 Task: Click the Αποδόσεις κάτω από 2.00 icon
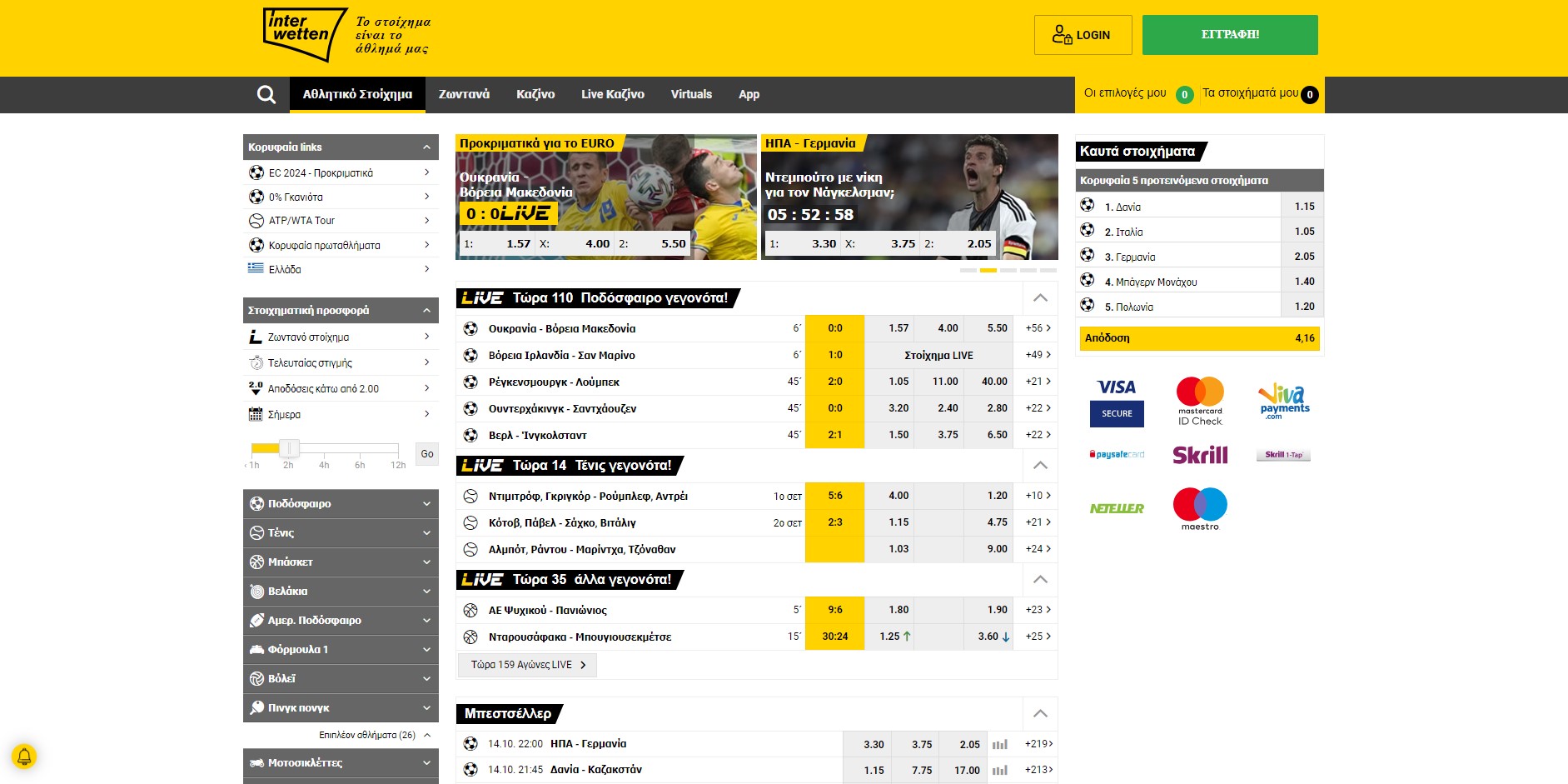click(x=256, y=389)
